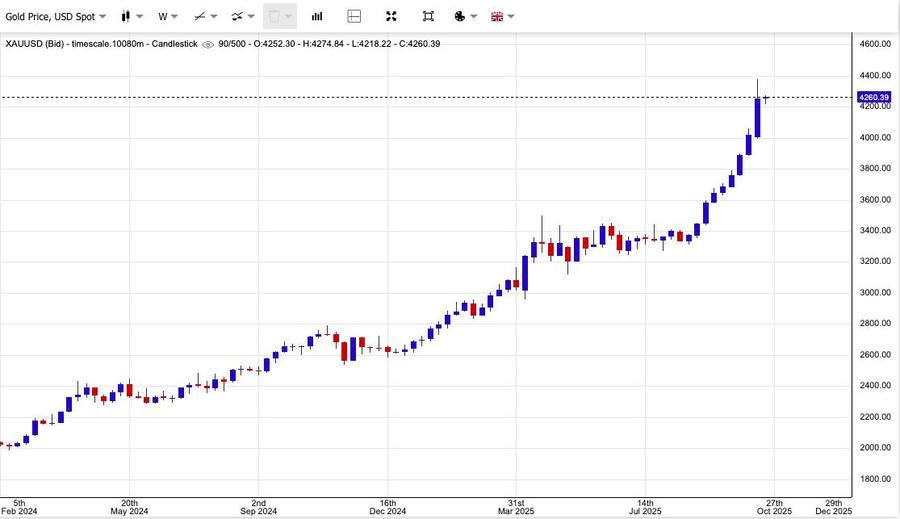Click the fullscreen expand arrows icon
900x519 pixels.
point(391,16)
